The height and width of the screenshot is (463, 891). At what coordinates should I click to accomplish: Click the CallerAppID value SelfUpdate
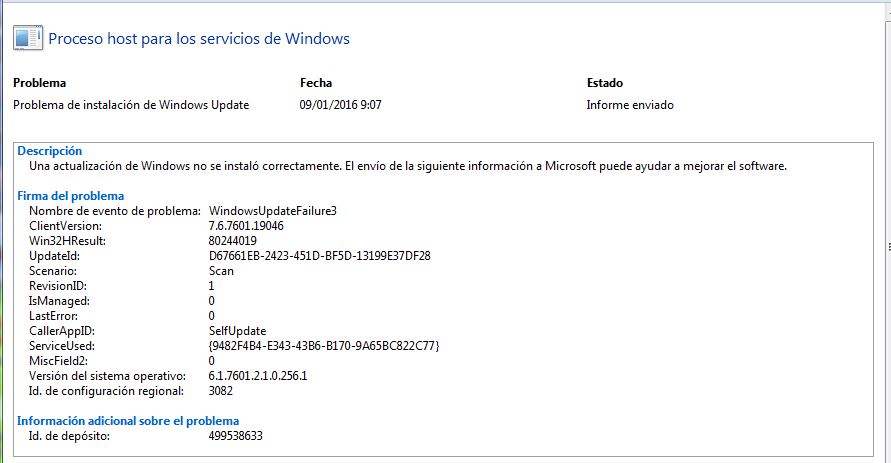(237, 331)
